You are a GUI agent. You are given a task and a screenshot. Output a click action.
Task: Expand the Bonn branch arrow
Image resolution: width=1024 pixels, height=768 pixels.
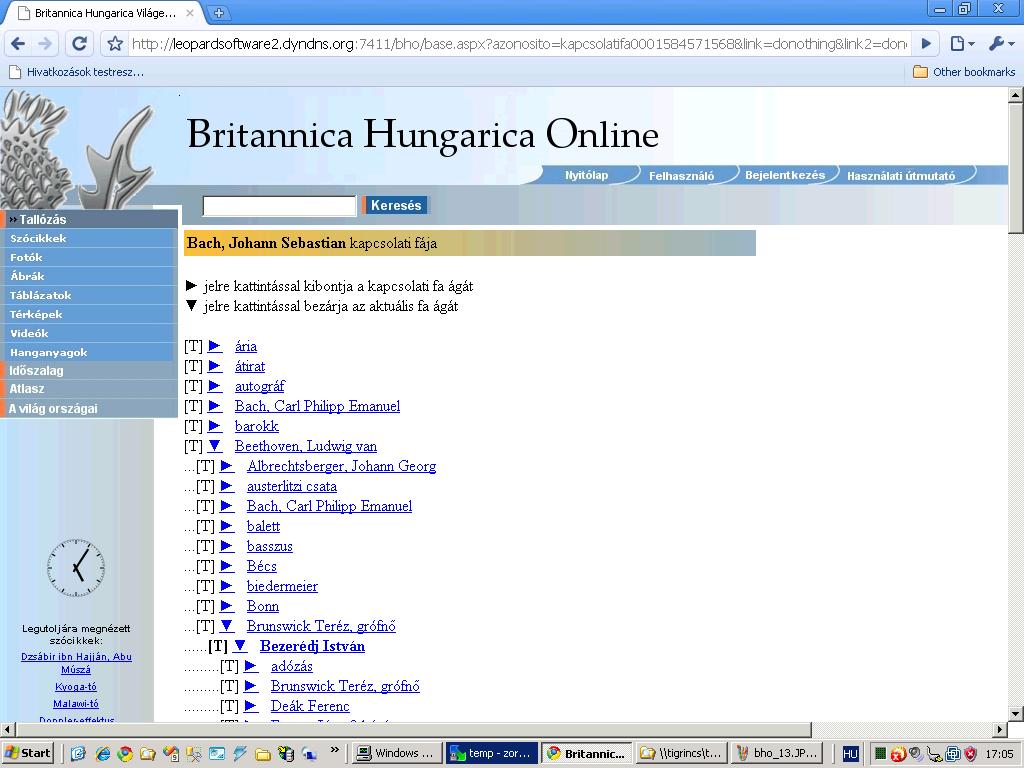227,606
